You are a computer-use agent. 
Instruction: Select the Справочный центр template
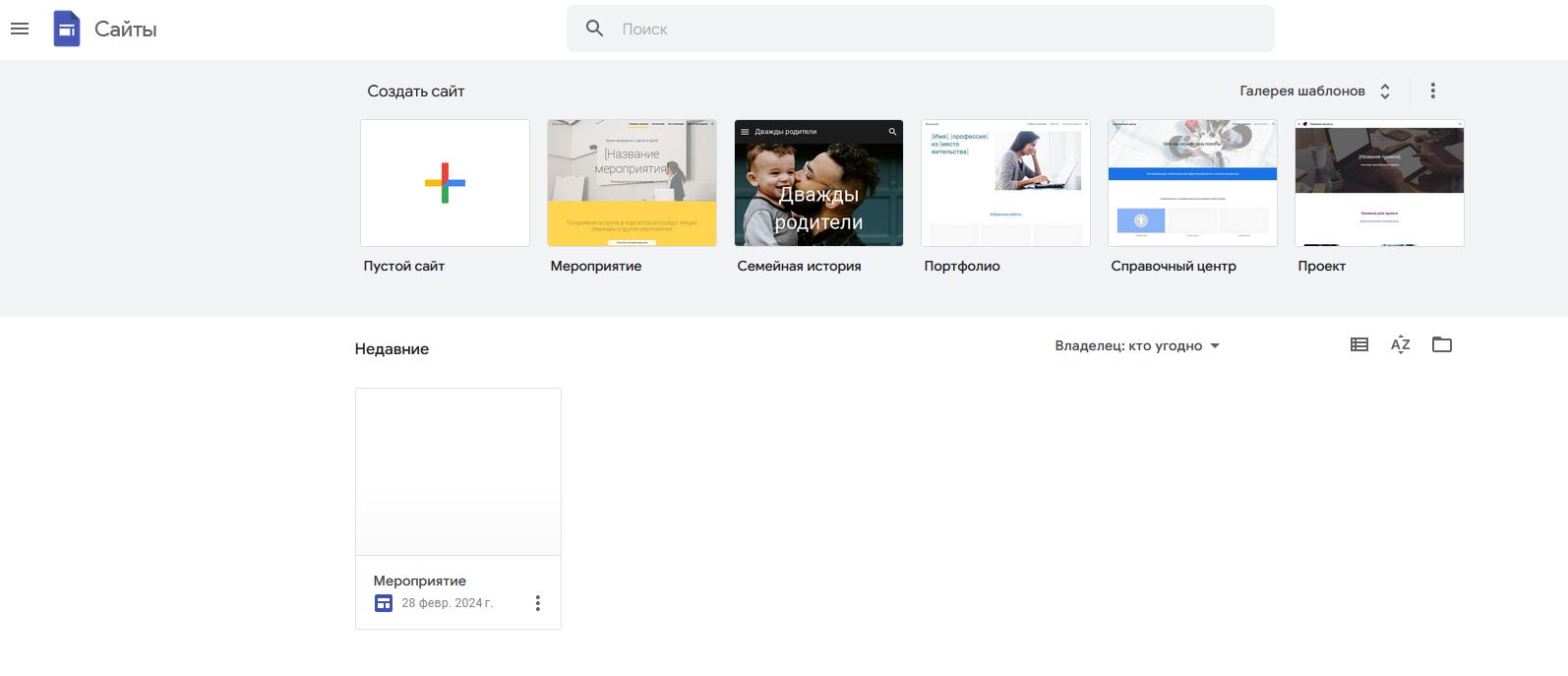coord(1192,183)
